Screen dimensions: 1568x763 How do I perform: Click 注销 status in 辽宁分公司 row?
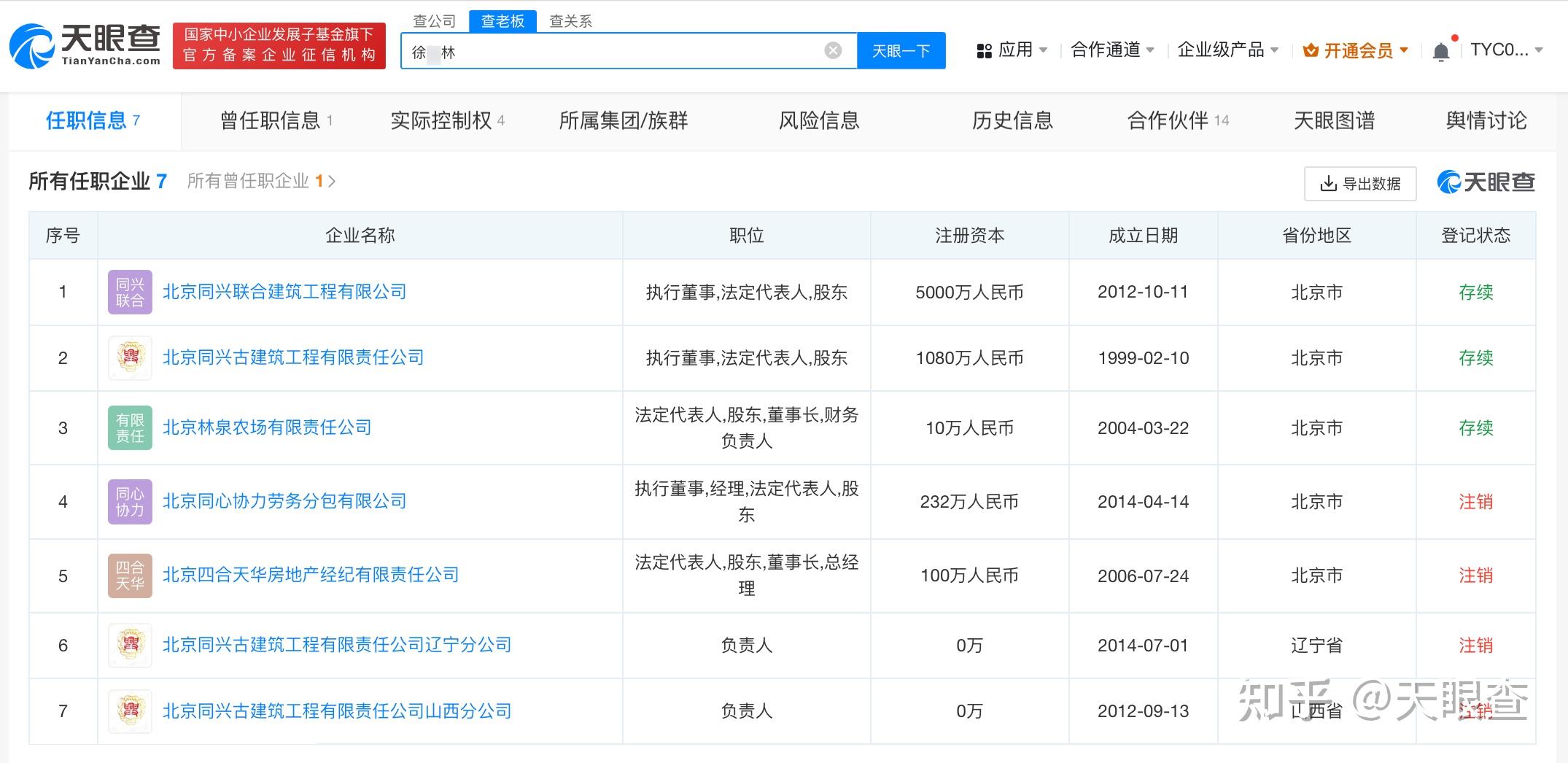click(x=1475, y=646)
